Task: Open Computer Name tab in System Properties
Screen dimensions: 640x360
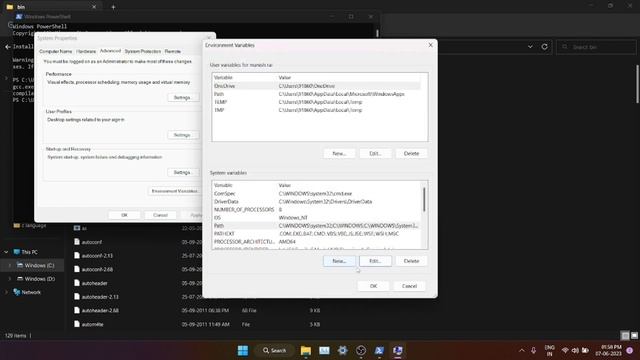Action: click(56, 51)
